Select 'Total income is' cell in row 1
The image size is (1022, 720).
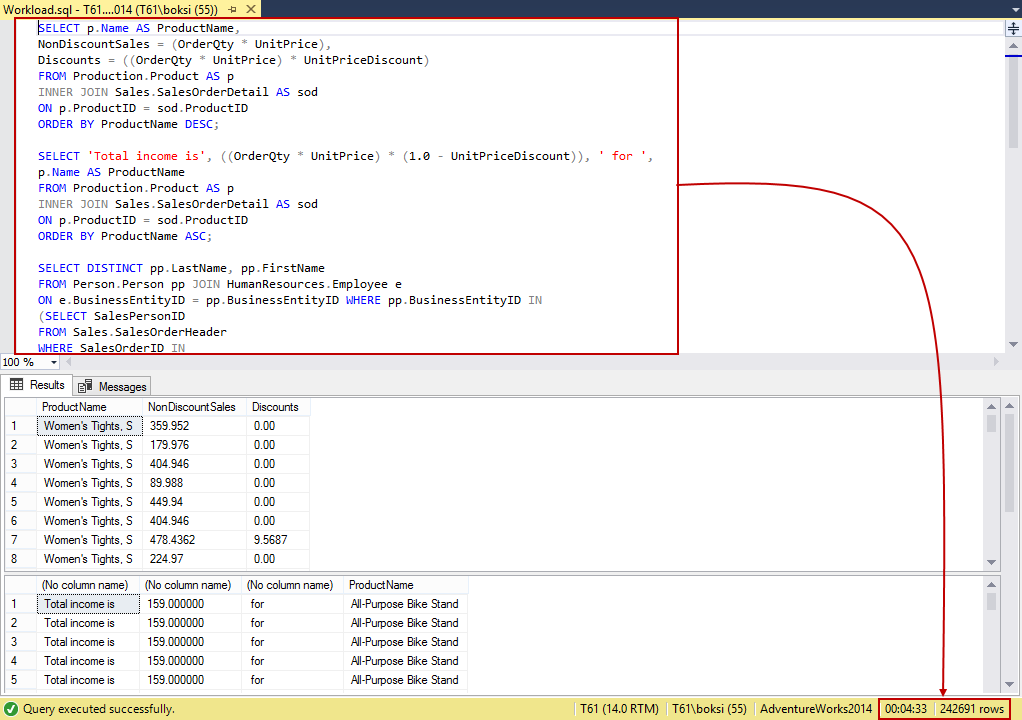tap(88, 604)
